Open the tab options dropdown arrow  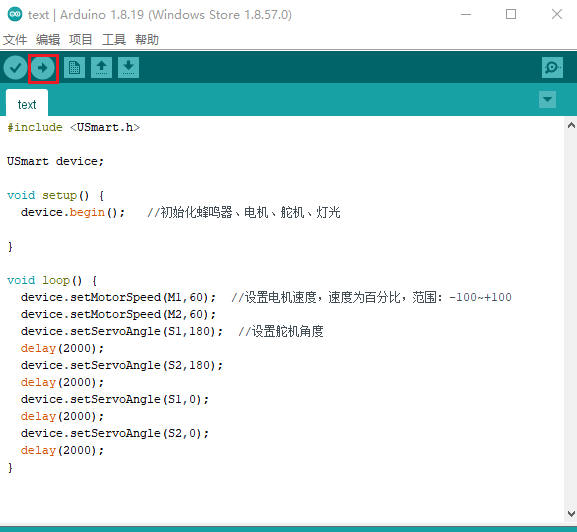(x=547, y=99)
